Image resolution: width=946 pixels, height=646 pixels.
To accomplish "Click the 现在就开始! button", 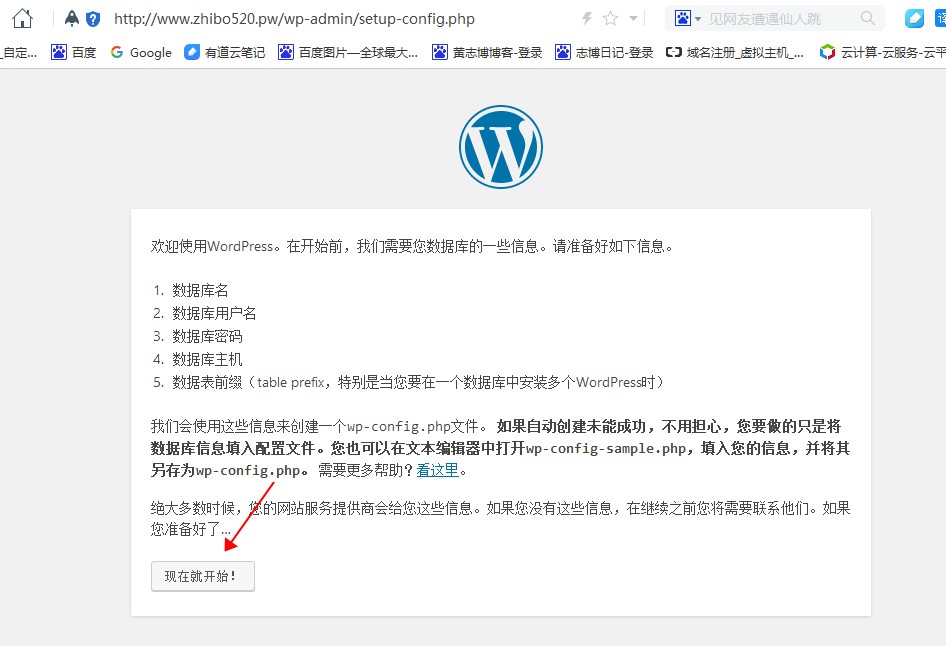I will tap(203, 576).
